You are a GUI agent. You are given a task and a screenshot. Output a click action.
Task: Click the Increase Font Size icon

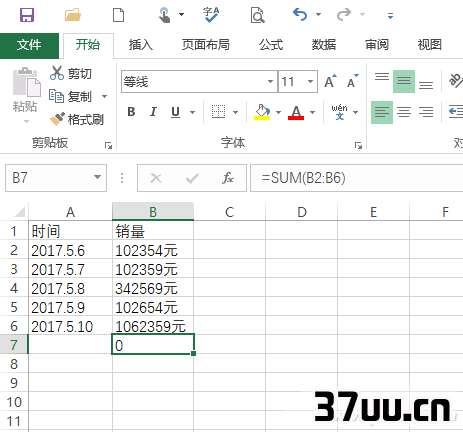point(330,81)
